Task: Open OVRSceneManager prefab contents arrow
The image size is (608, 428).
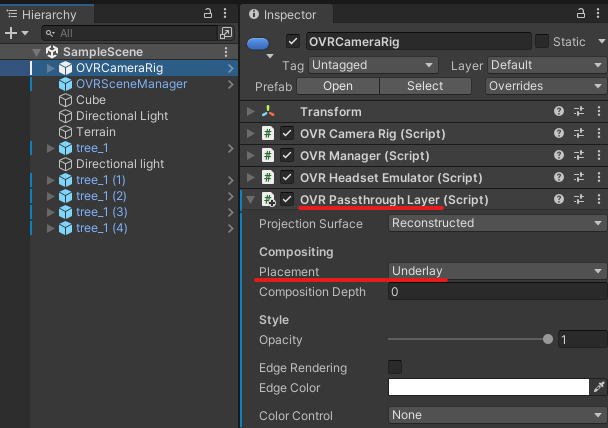Action: 231,84
